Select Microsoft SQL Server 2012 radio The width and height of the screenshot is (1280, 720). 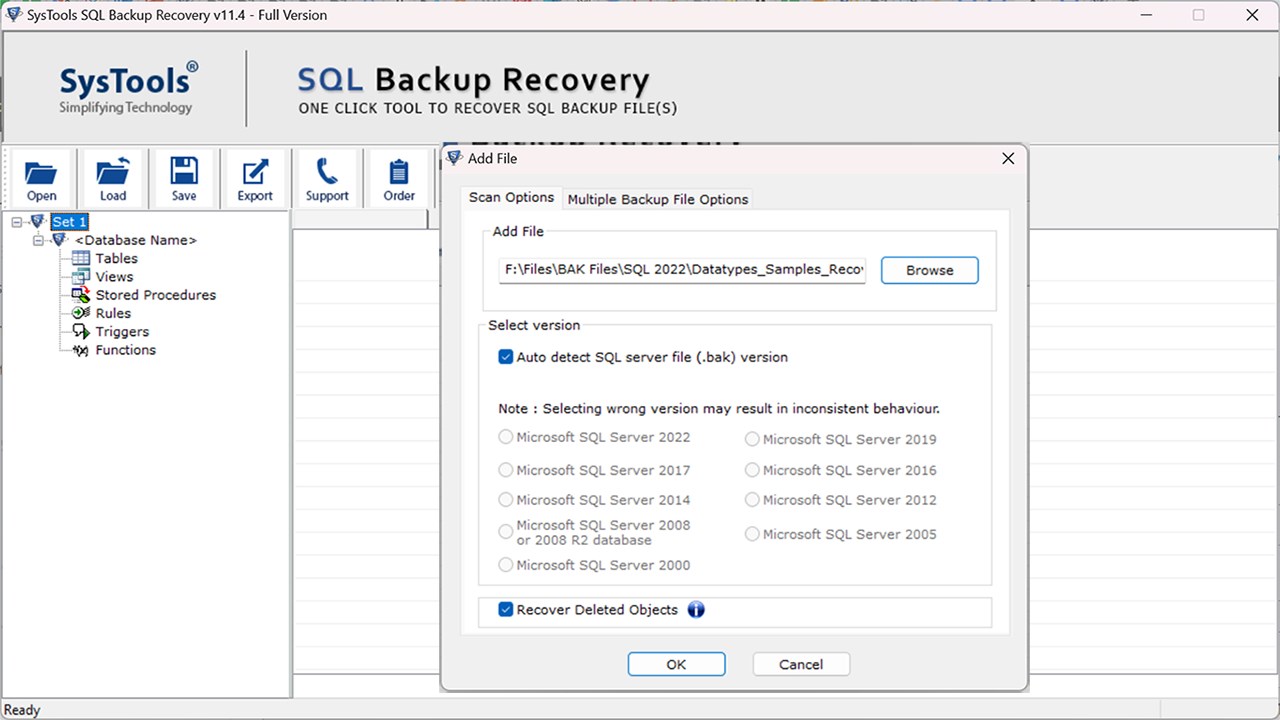click(x=752, y=500)
